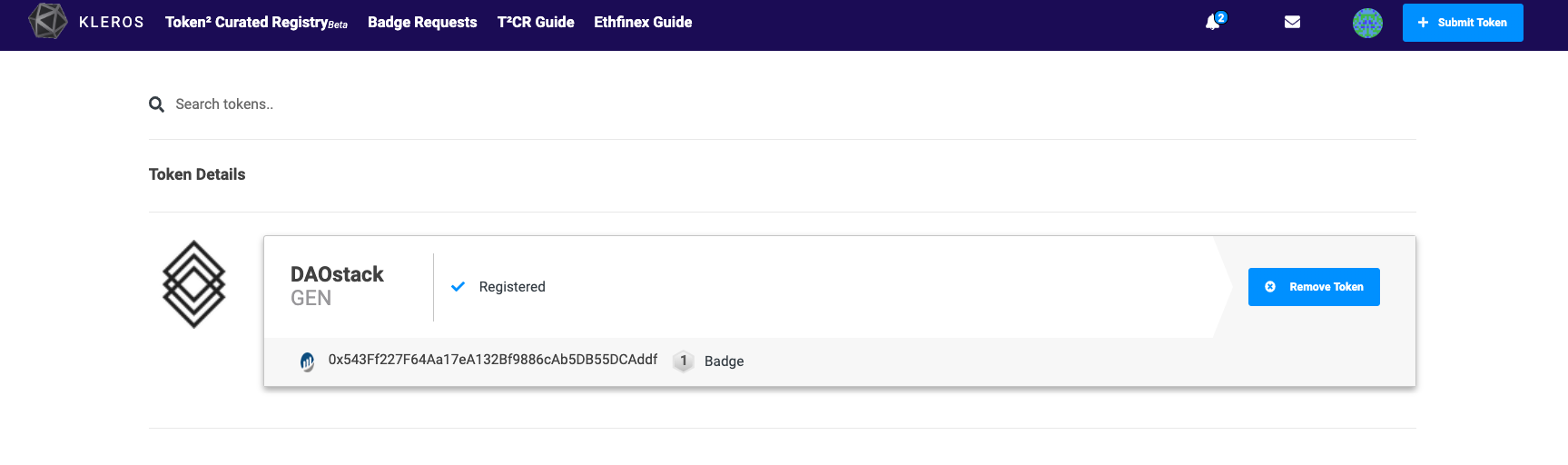Click the Token Details heading

click(197, 174)
